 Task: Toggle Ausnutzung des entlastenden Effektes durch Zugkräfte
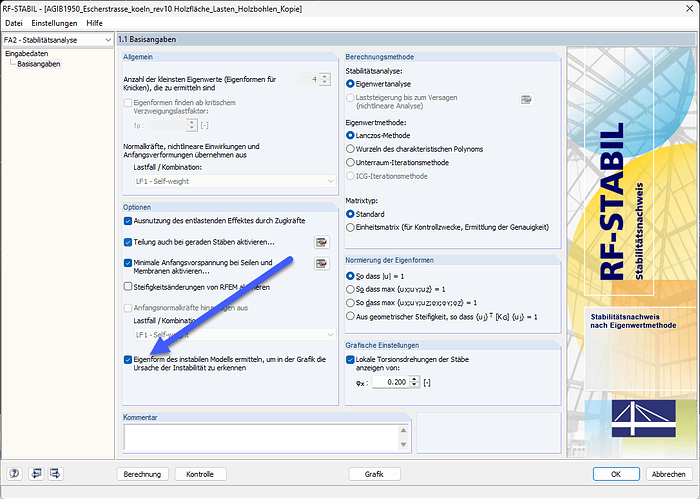(x=128, y=221)
